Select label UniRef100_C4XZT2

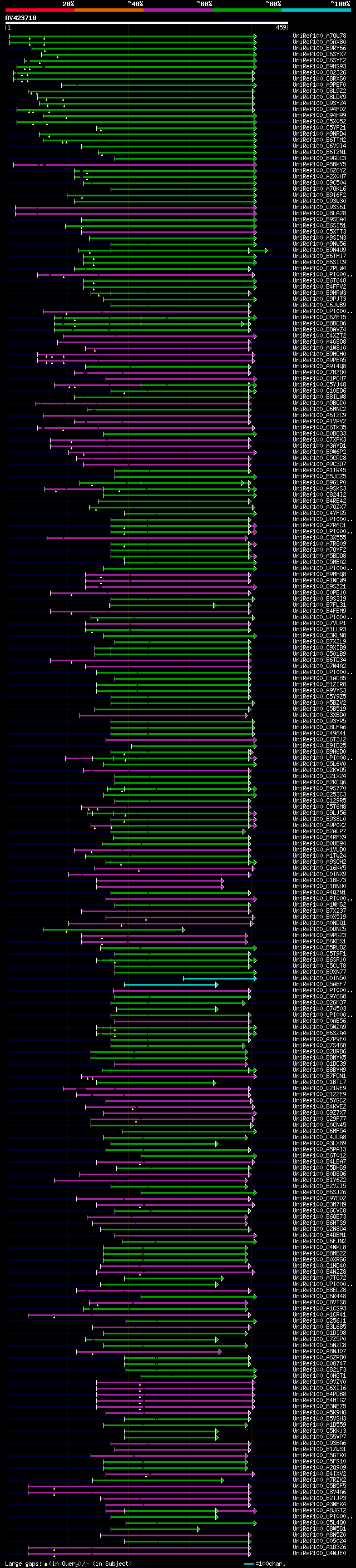point(319,335)
